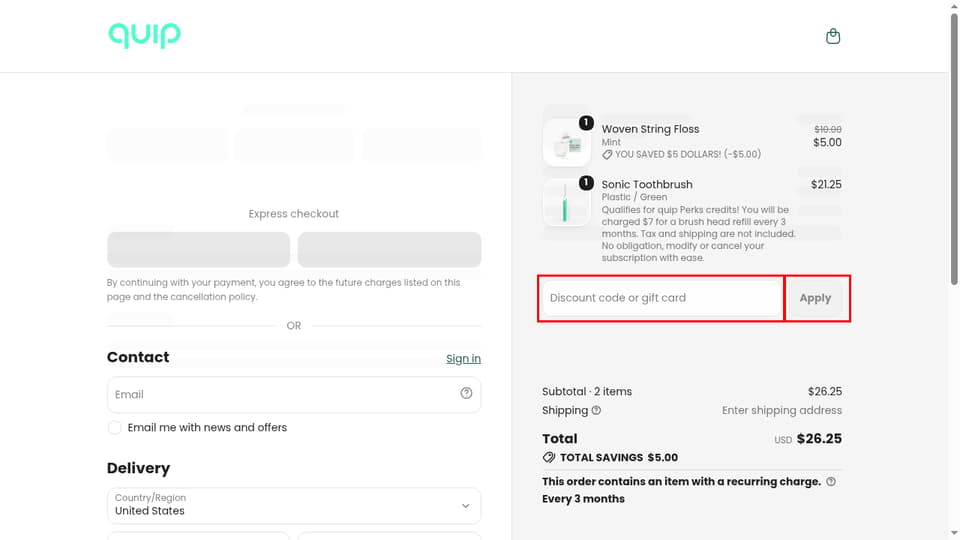The height and width of the screenshot is (540, 960).
Task: Click the Sonic Toothbrush product name
Action: pyautogui.click(x=647, y=184)
